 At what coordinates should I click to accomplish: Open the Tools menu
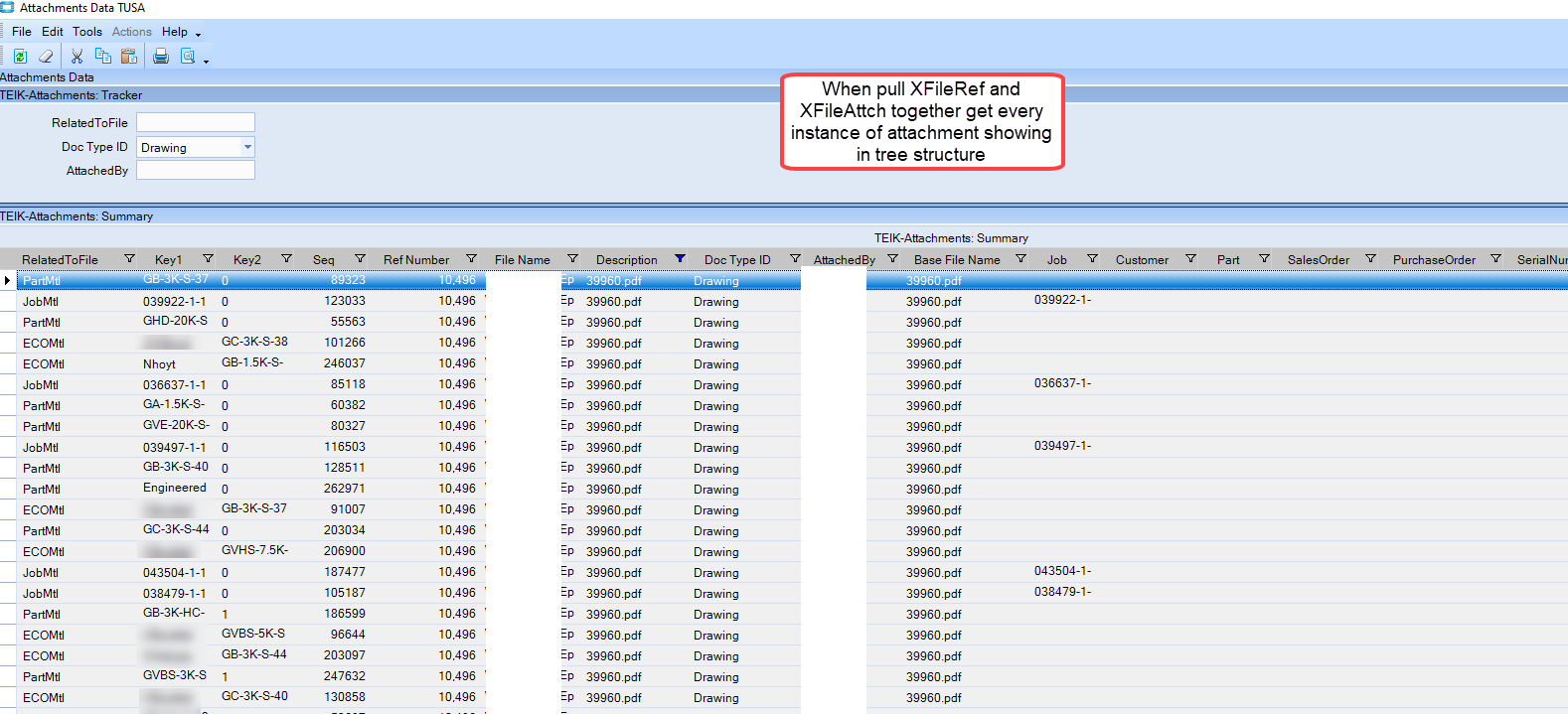[87, 32]
